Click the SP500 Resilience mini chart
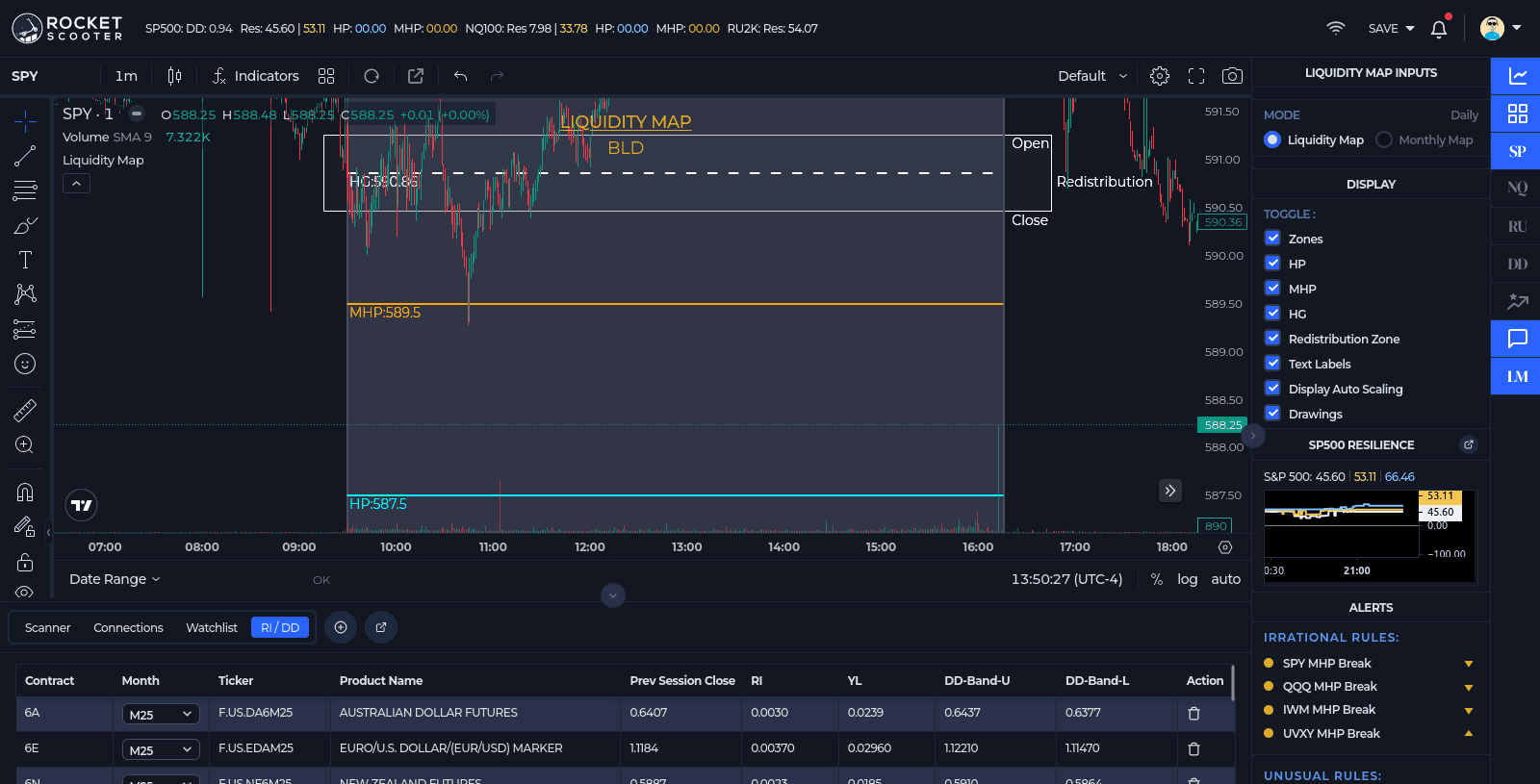 pos(1370,536)
